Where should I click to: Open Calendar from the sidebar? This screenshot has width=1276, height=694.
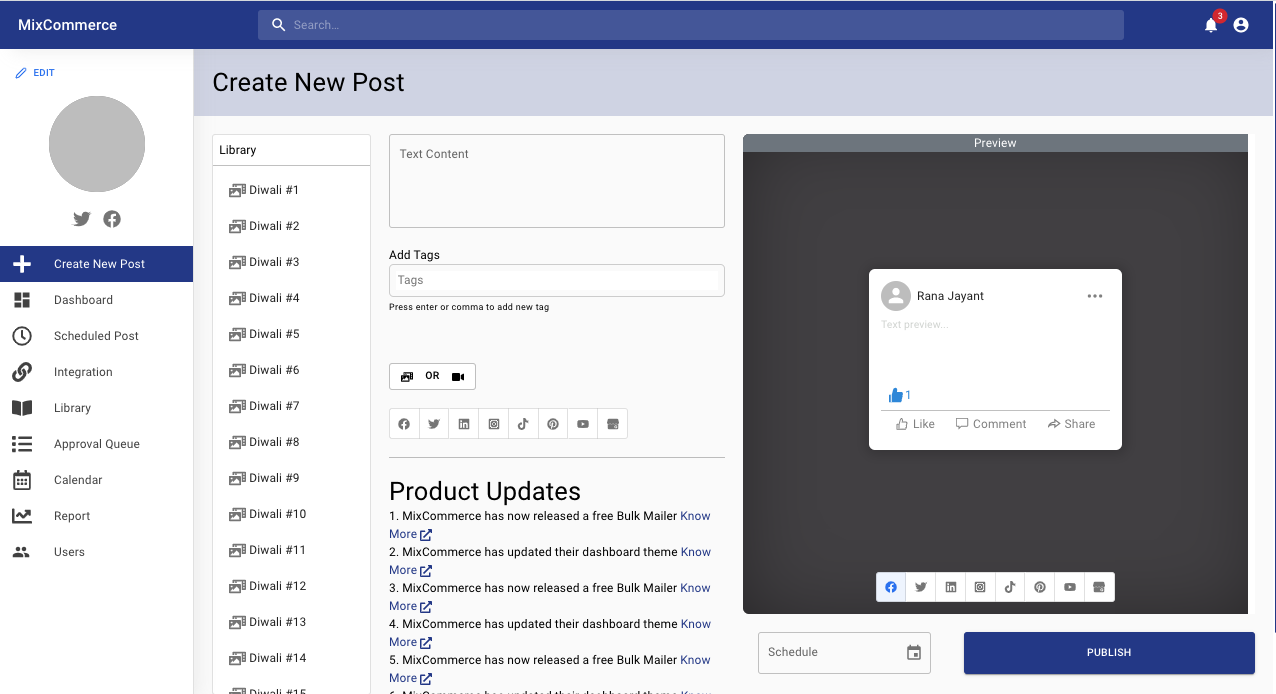[96, 480]
